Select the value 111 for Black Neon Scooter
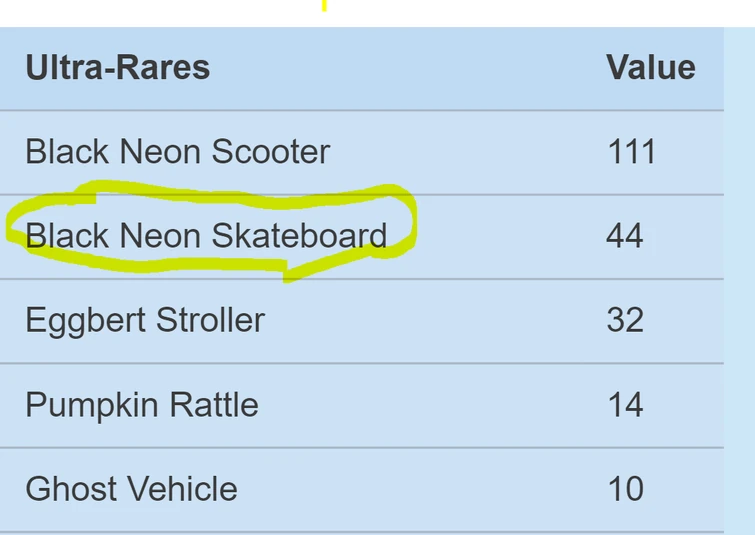This screenshot has height=535, width=755. (631, 152)
